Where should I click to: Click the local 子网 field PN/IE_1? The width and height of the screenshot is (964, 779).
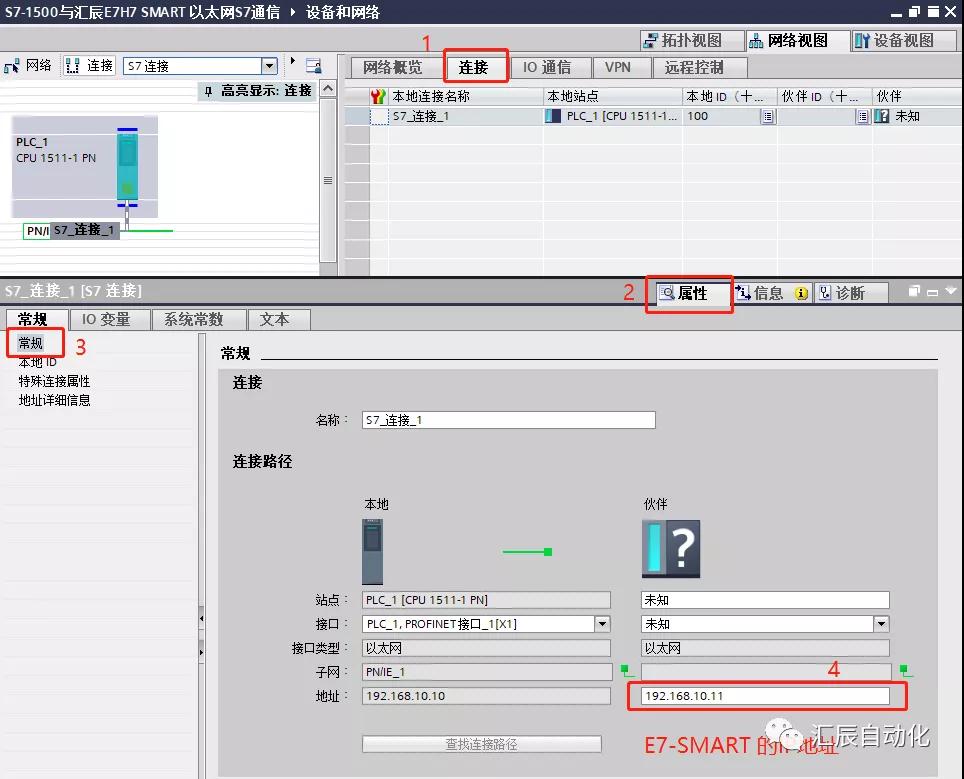point(486,672)
